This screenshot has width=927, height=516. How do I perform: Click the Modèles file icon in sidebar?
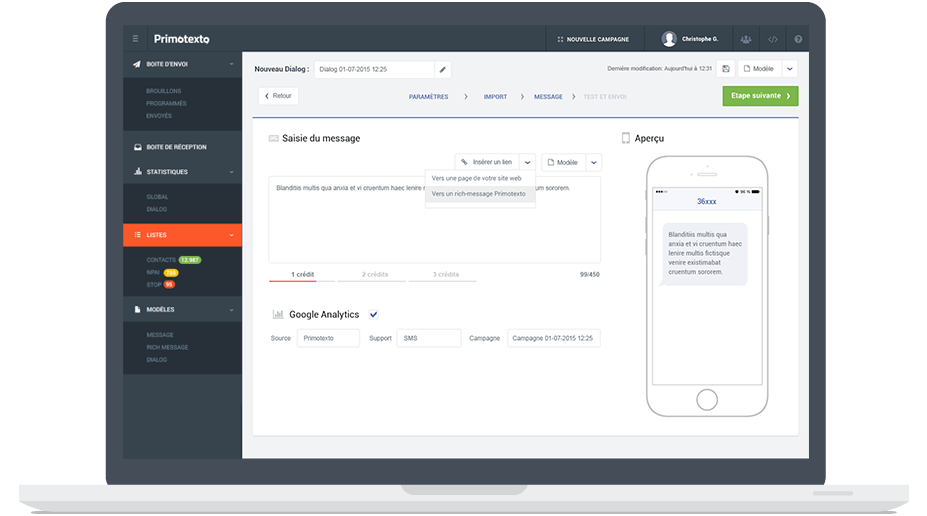point(137,309)
